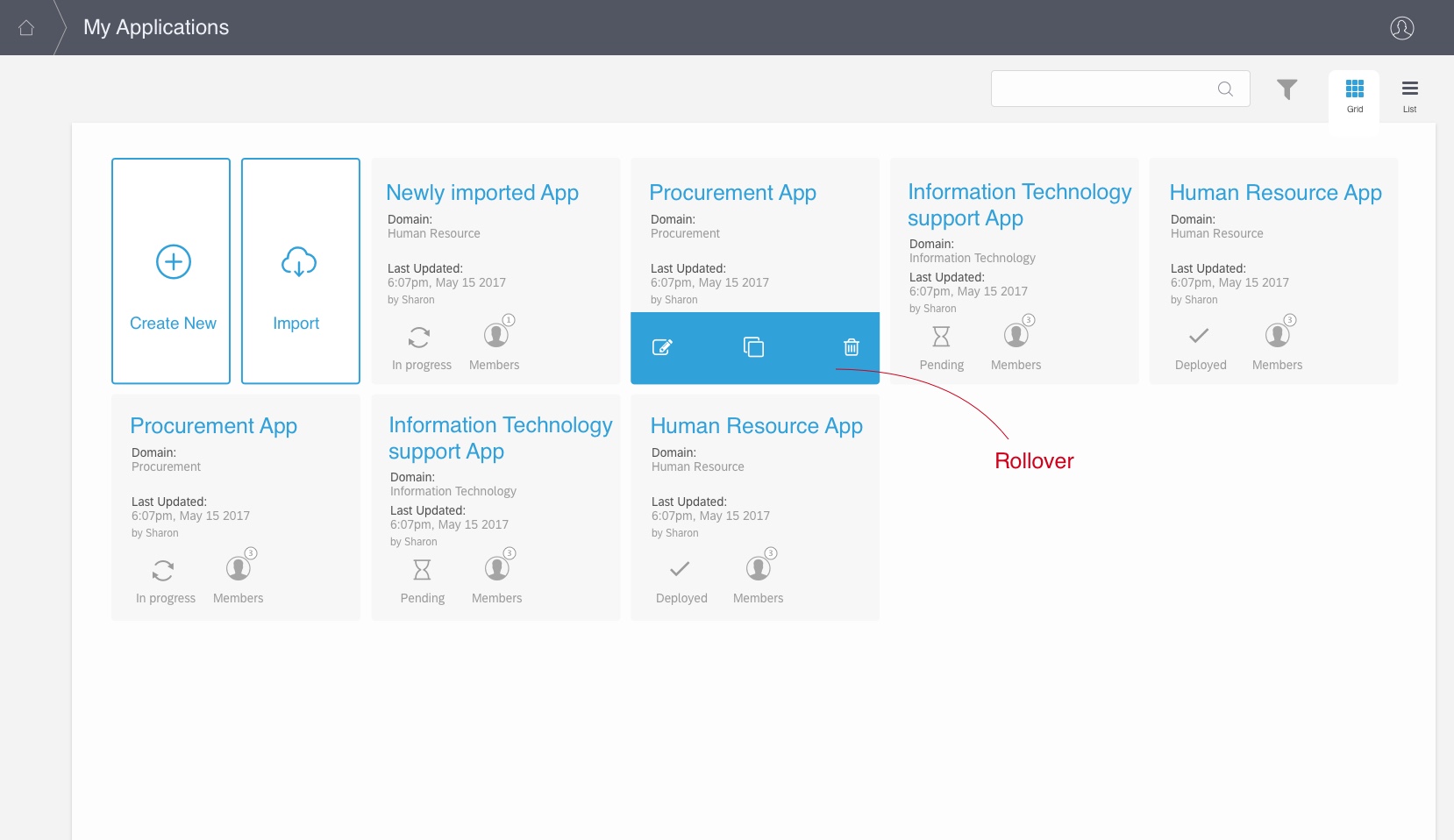
Task: Open the filter funnel icon
Action: (1287, 89)
